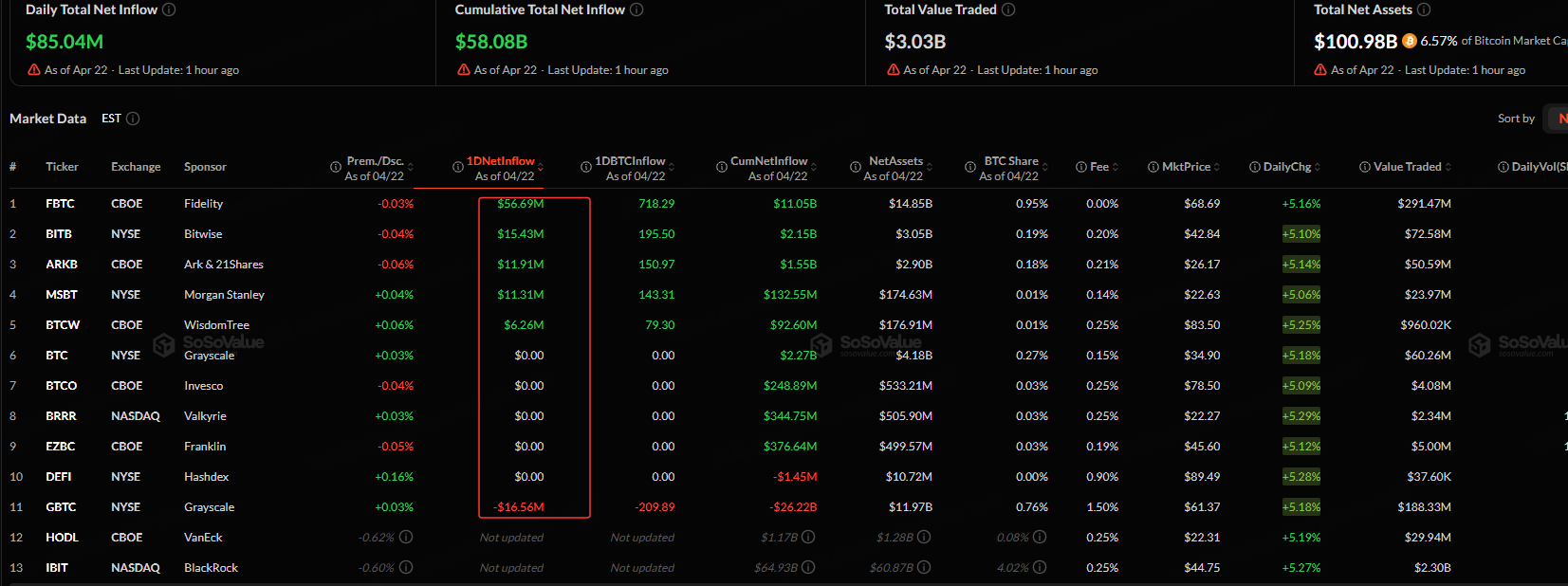Click the $58.08B cumulative inflow value

491,42
